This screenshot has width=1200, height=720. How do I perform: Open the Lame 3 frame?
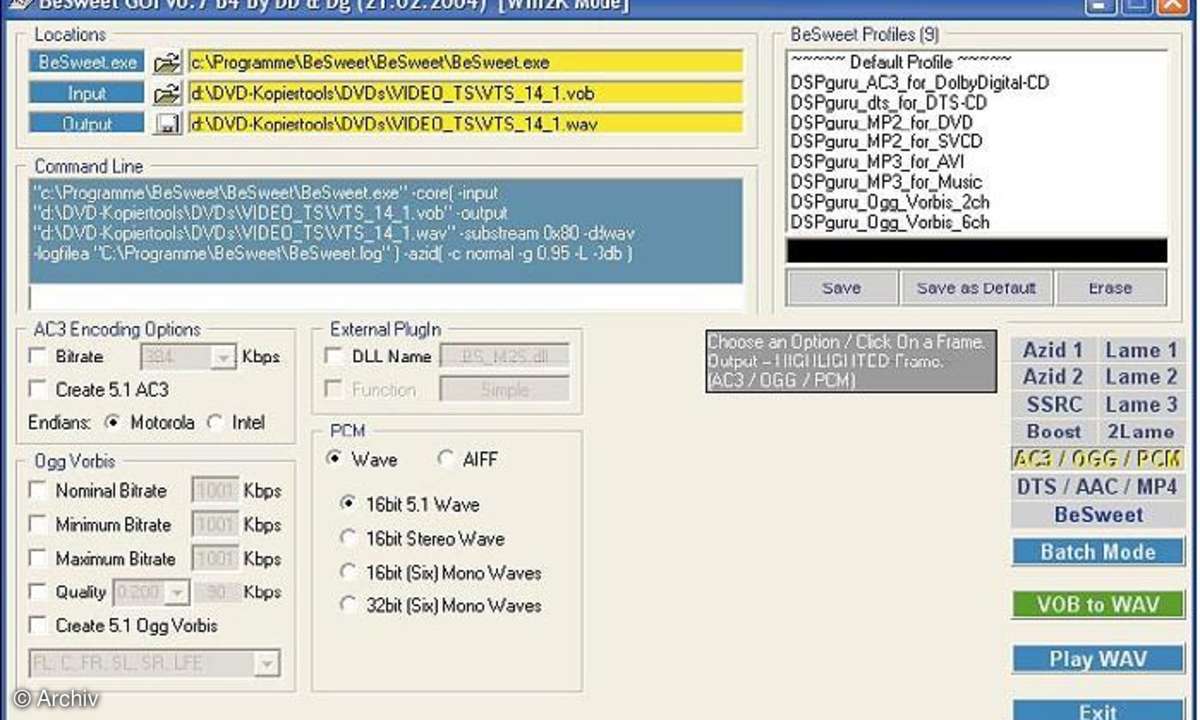tap(1141, 405)
